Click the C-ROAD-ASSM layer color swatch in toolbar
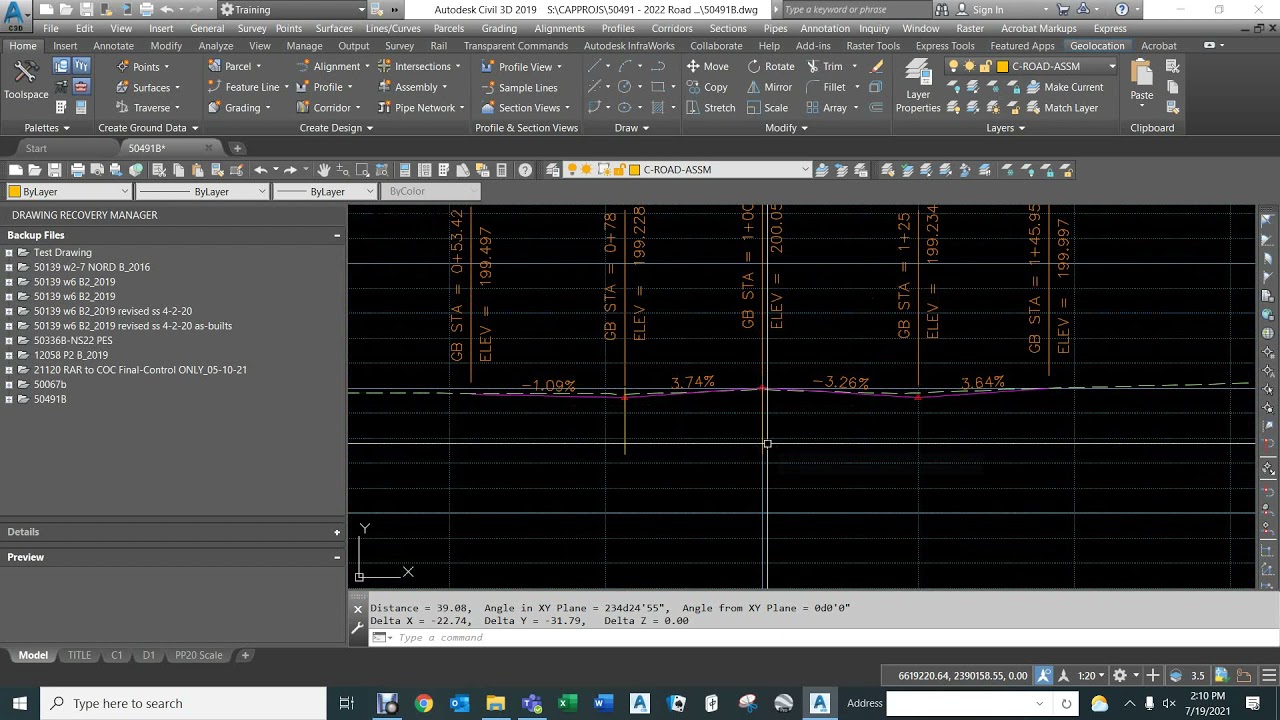Viewport: 1280px width, 720px height. tap(634, 170)
